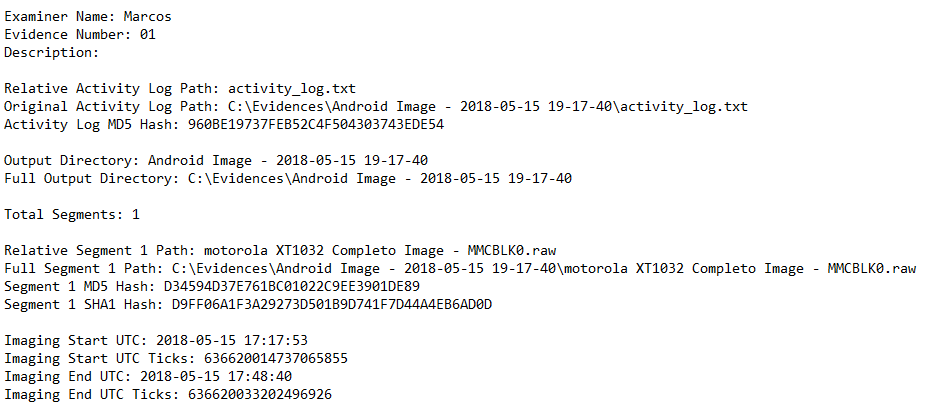
Task: Click the 'Segment 1 SHA1 Hash:' label
Action: tap(84, 304)
